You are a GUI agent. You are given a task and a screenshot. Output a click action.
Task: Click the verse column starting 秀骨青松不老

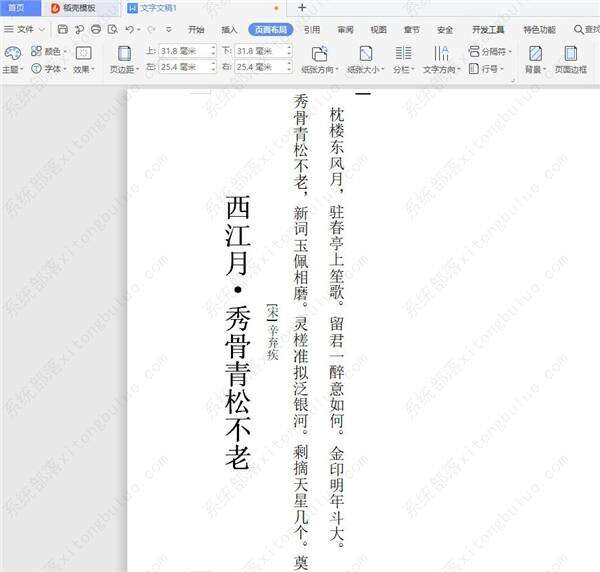coord(301,332)
